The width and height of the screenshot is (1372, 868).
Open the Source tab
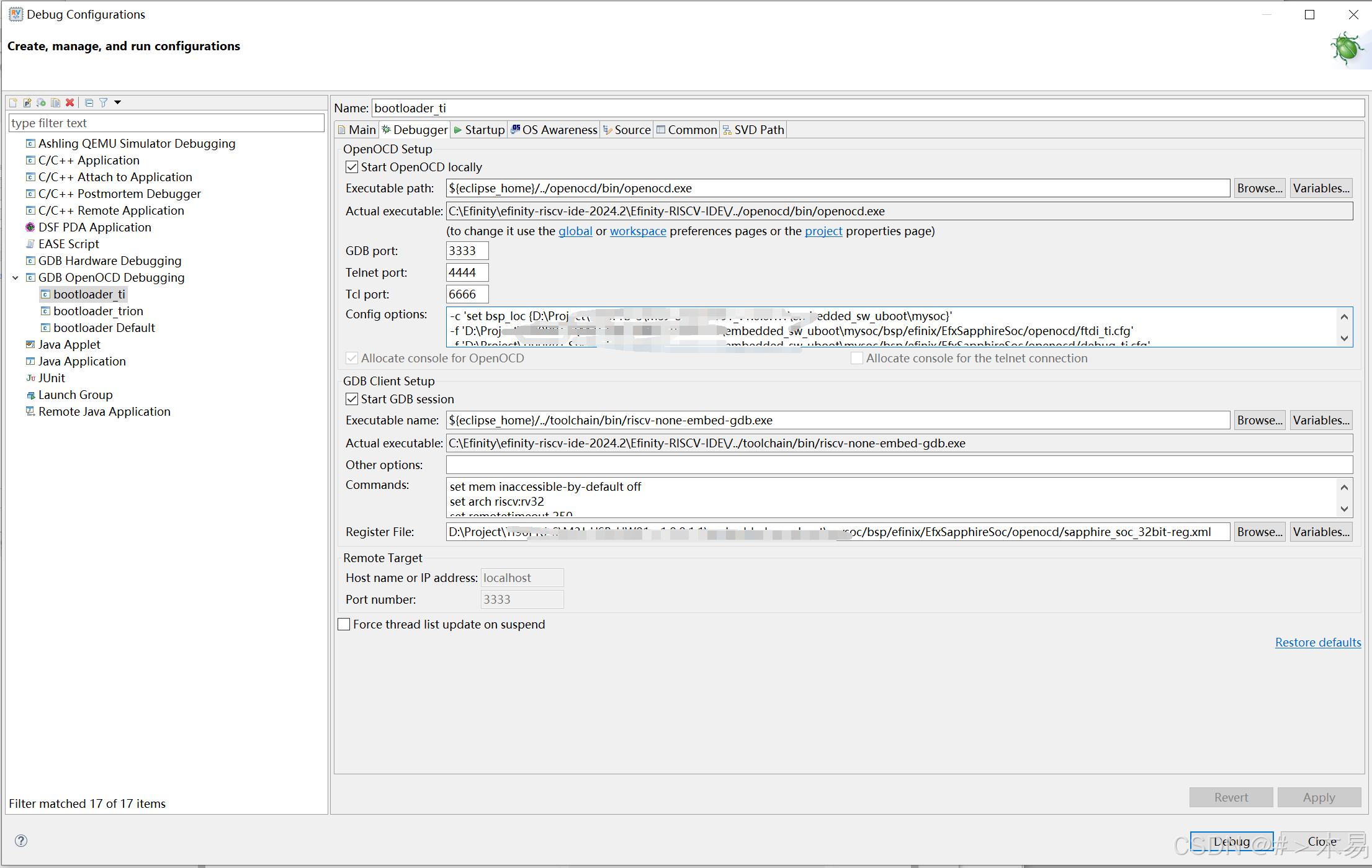[x=627, y=130]
